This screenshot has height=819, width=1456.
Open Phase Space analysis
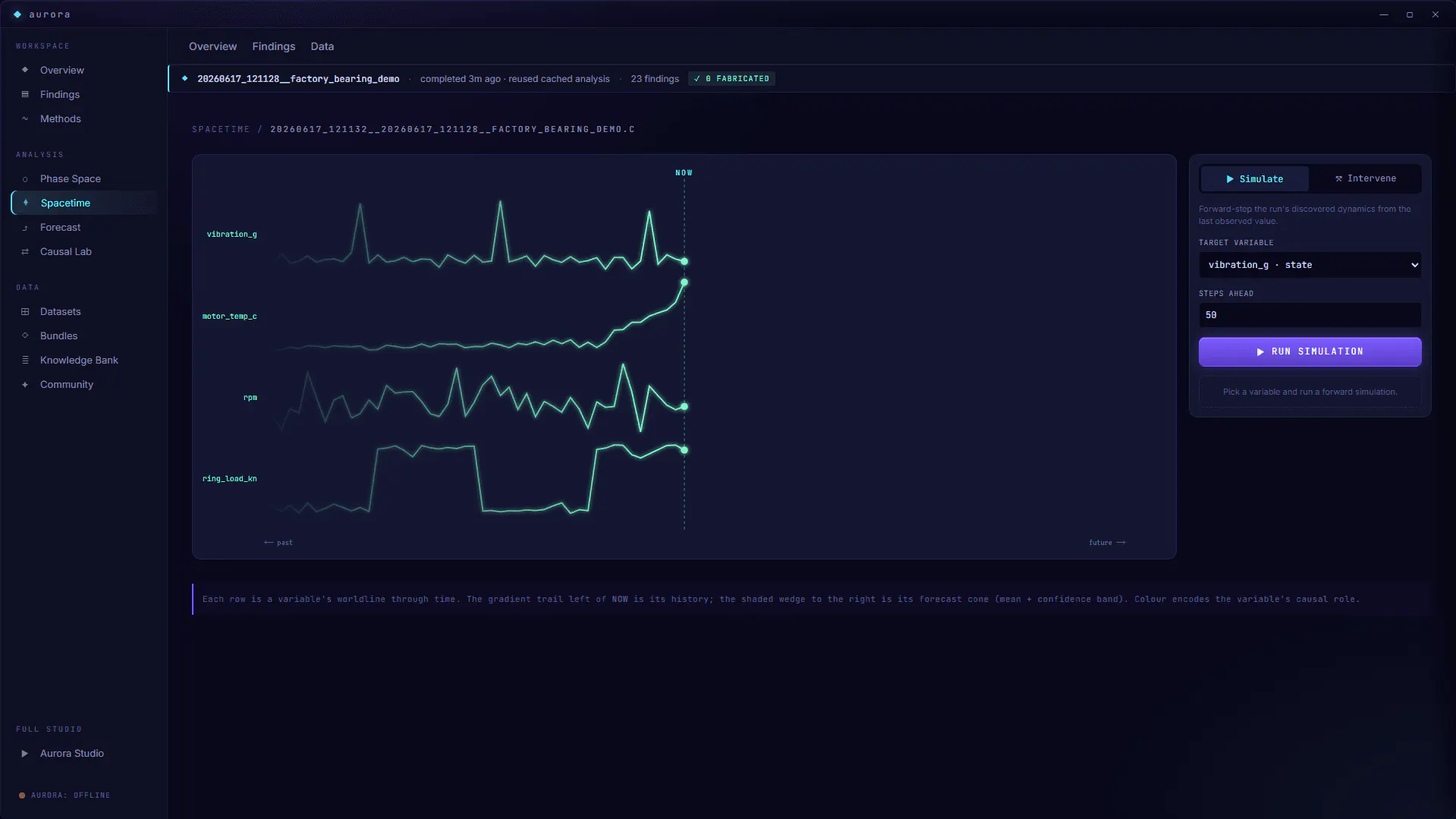click(x=85, y=178)
